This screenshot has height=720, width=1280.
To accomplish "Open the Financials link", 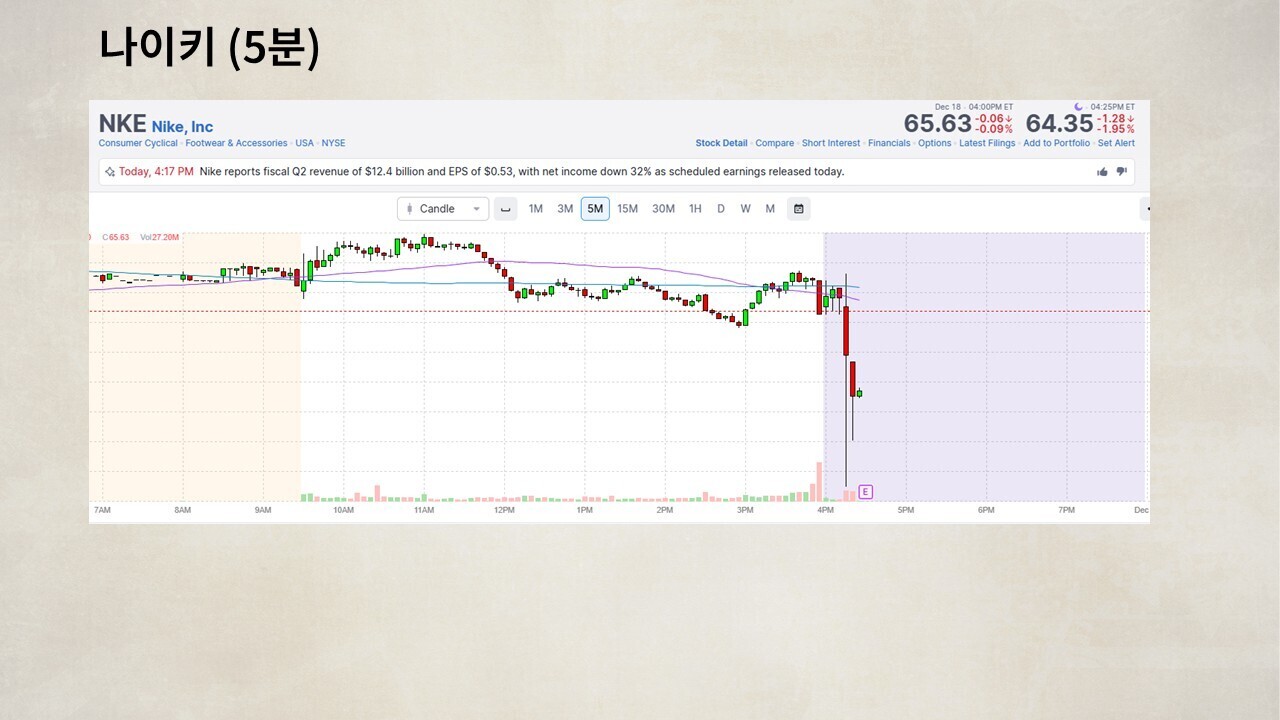I will 889,143.
